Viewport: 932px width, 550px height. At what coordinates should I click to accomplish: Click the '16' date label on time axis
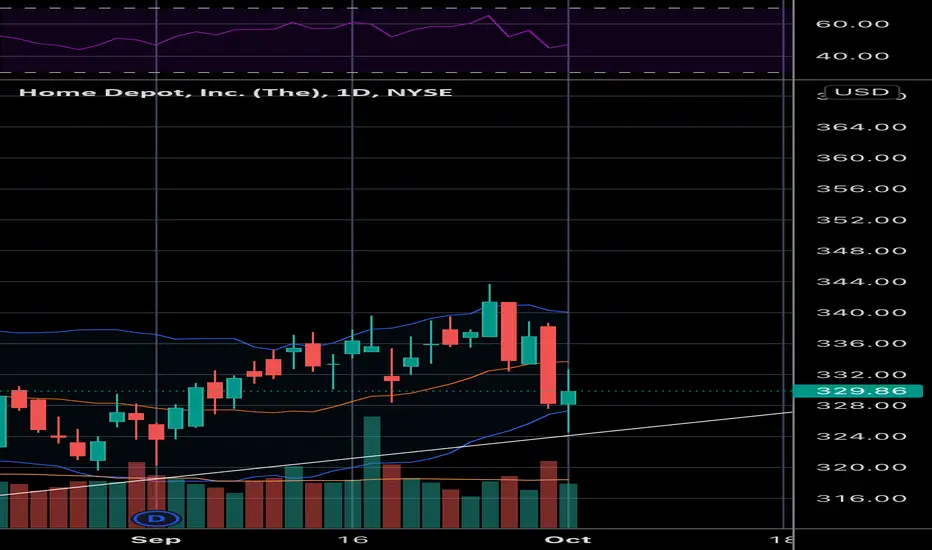pyautogui.click(x=352, y=539)
